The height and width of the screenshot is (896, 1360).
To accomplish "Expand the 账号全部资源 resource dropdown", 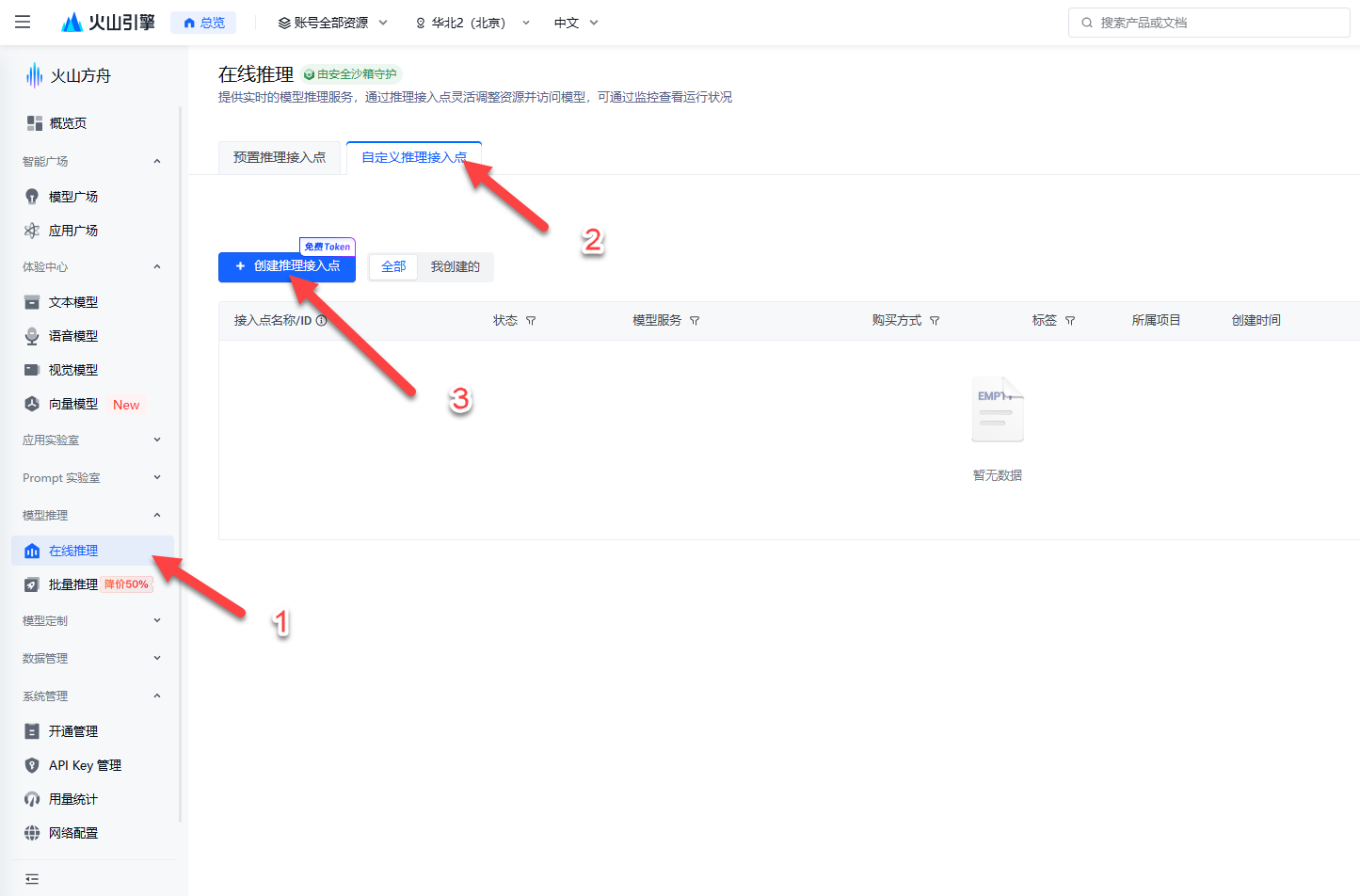I will [x=331, y=22].
